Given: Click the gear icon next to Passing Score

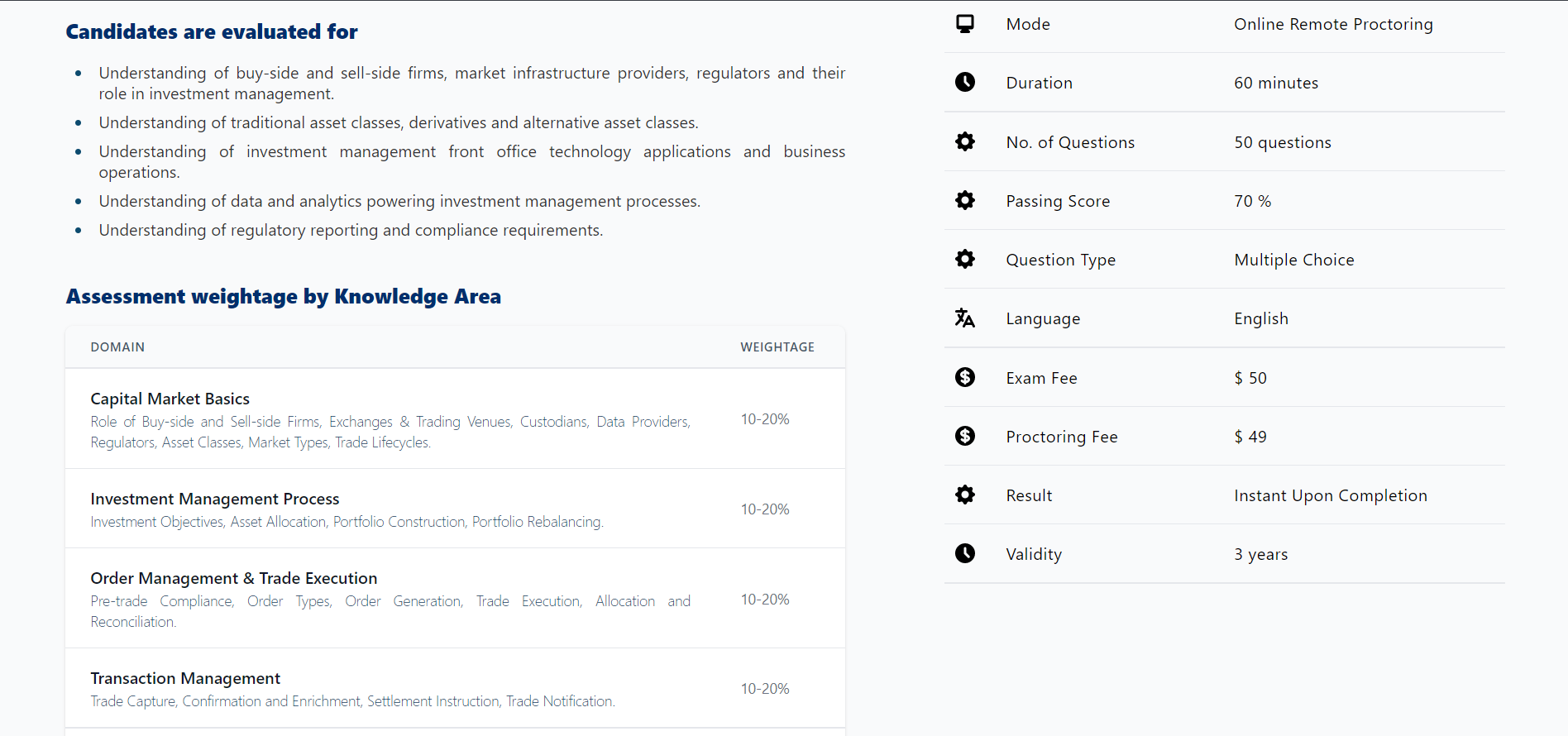Looking at the screenshot, I should [x=965, y=200].
